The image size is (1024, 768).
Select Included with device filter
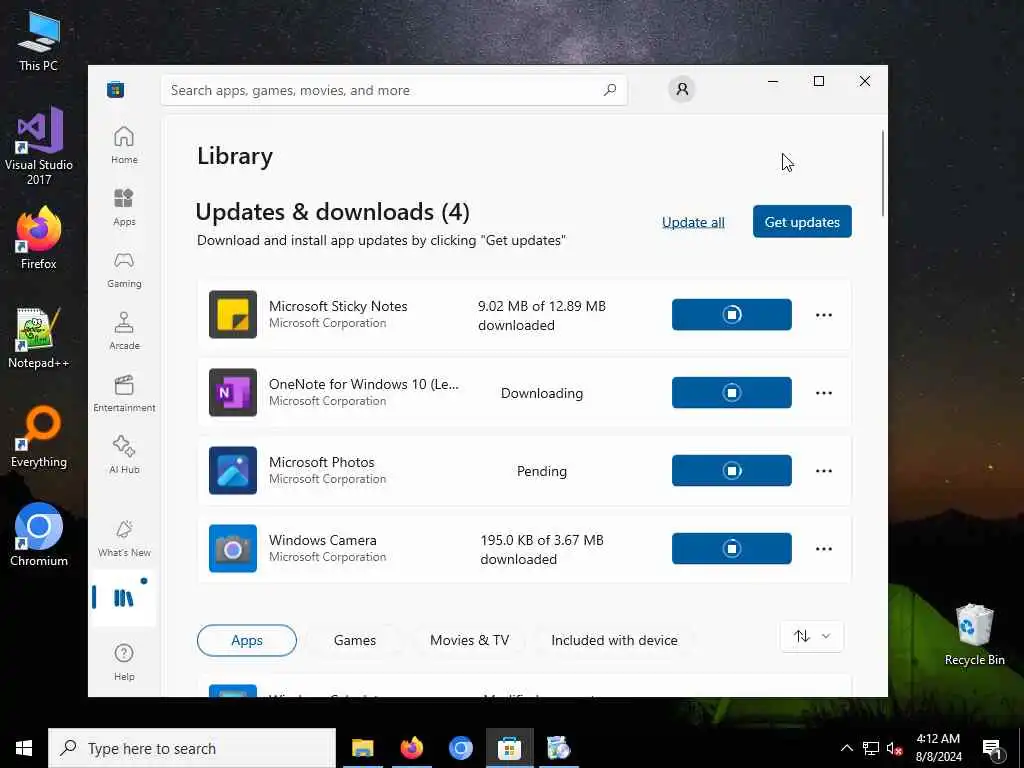[x=615, y=640]
